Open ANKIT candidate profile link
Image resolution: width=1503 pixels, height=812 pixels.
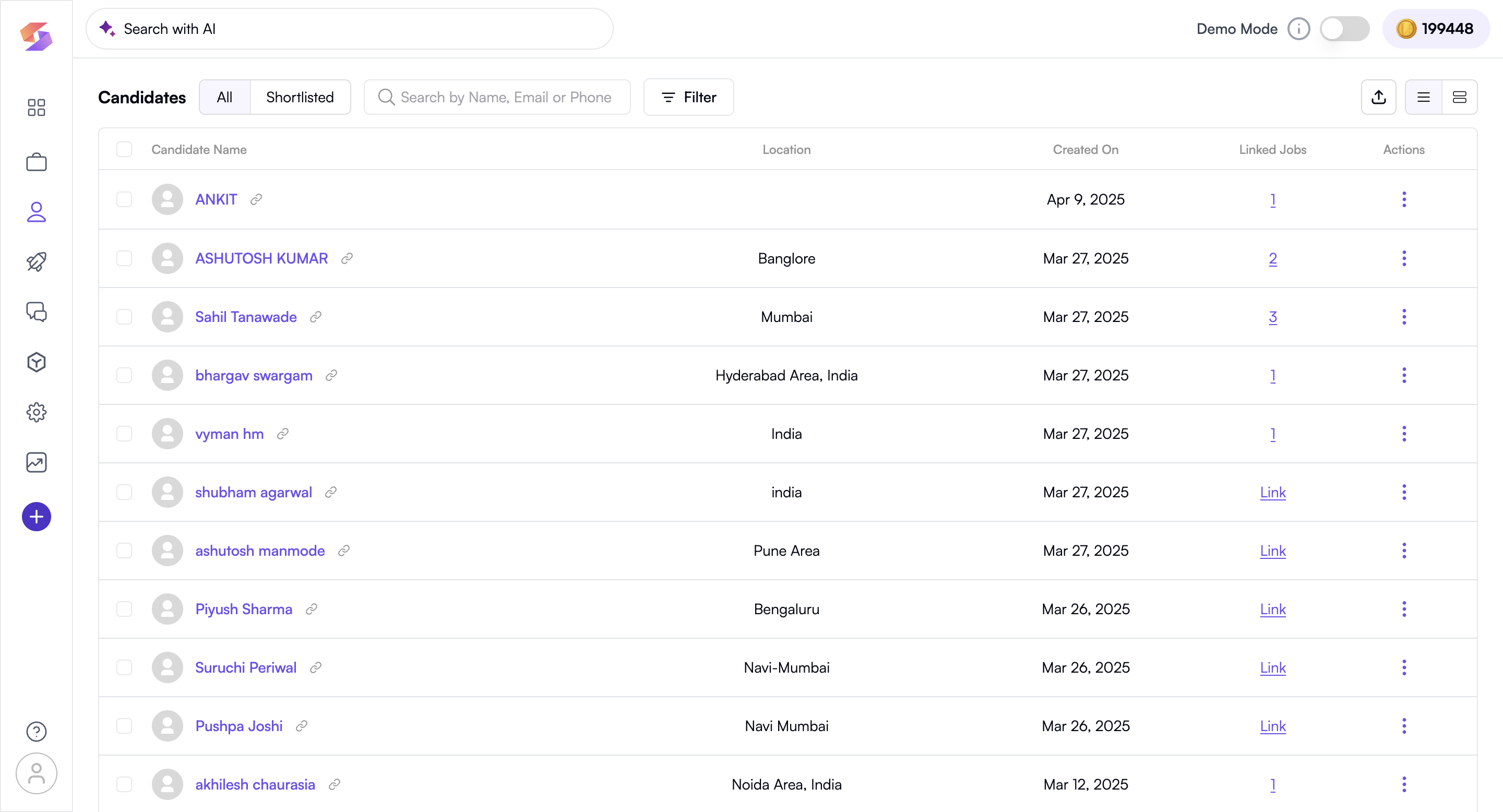click(x=216, y=199)
